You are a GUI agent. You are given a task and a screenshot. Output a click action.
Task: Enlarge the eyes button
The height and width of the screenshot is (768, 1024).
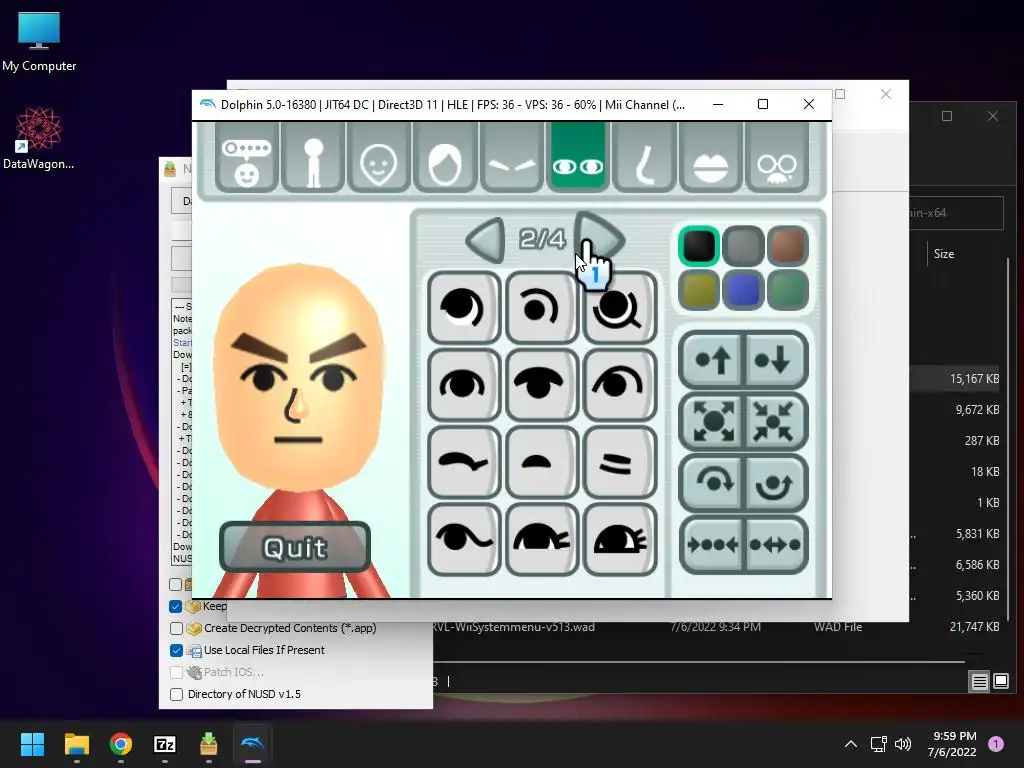click(712, 421)
